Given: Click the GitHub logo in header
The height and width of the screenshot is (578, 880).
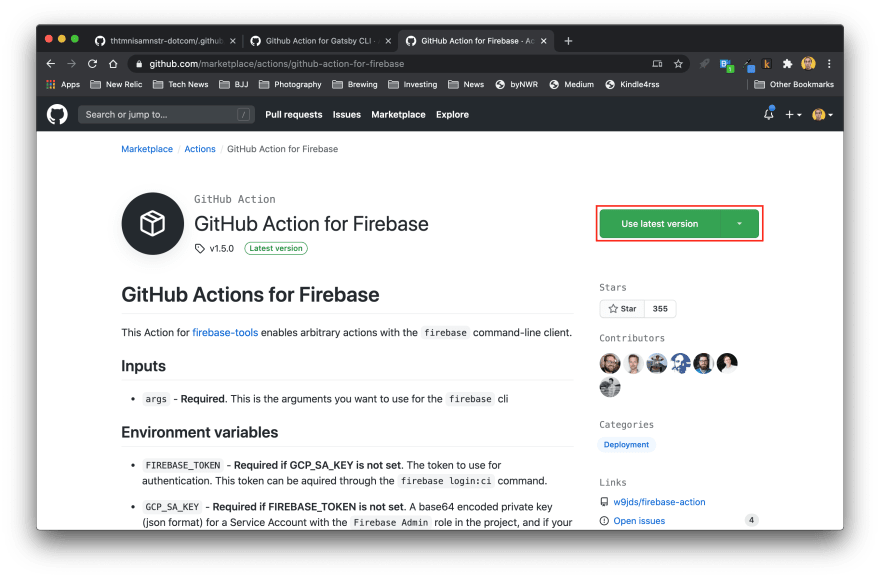Looking at the screenshot, I should point(58,114).
